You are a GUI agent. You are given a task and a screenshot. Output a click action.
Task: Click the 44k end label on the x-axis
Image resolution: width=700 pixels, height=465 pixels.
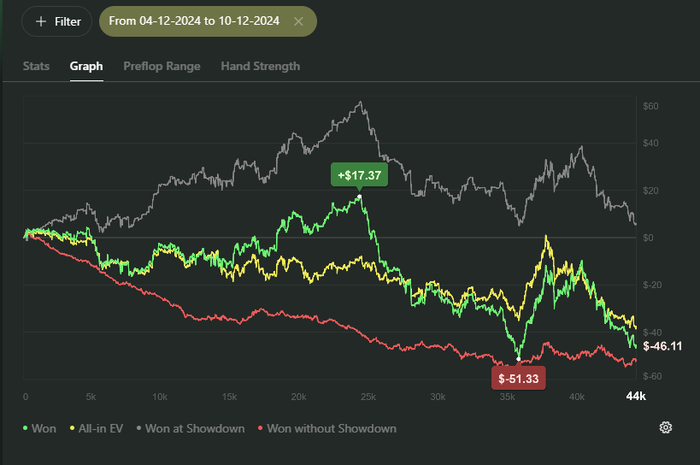click(x=635, y=397)
